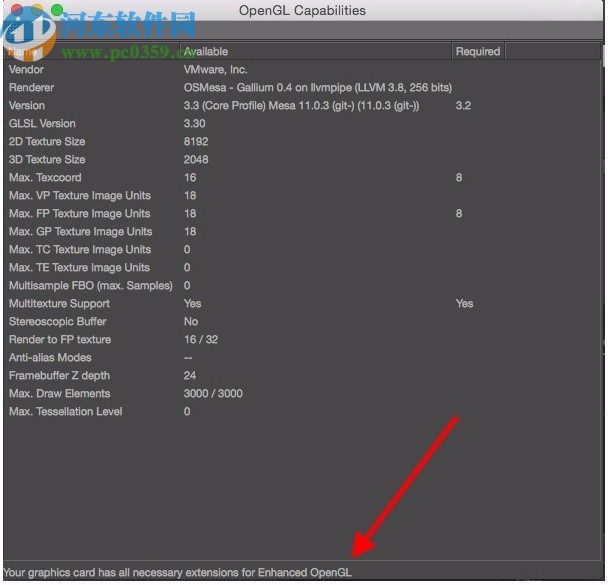Click Framebuffer Z depth value 24
Image resolution: width=608 pixels, height=585 pixels.
point(190,376)
